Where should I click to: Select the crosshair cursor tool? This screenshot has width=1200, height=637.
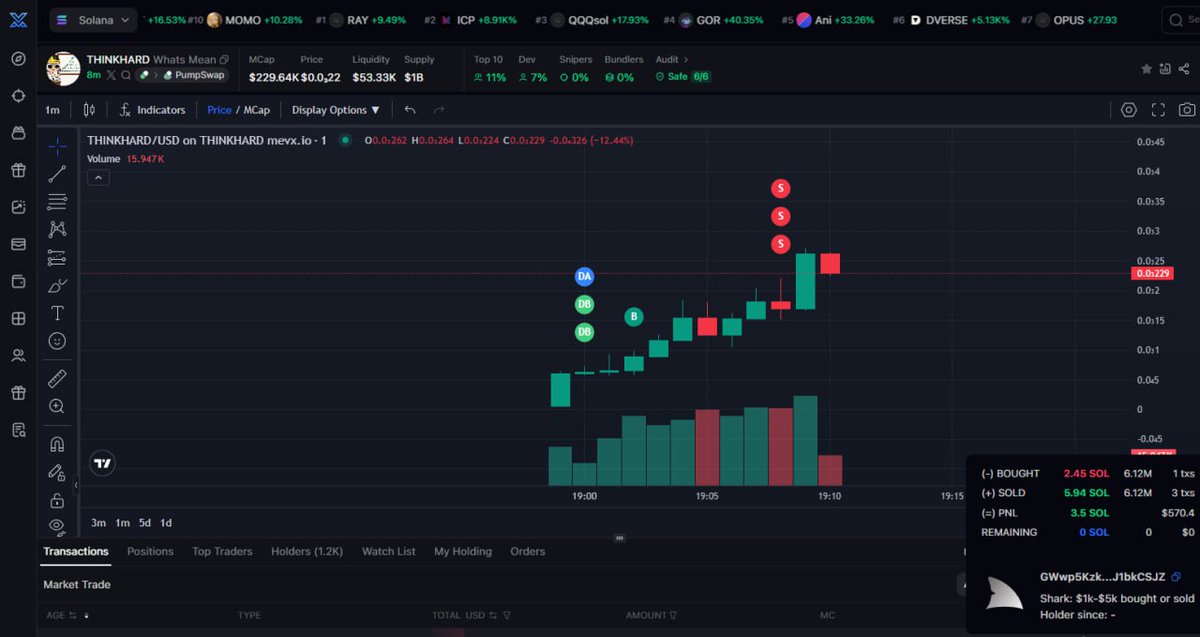[57, 147]
